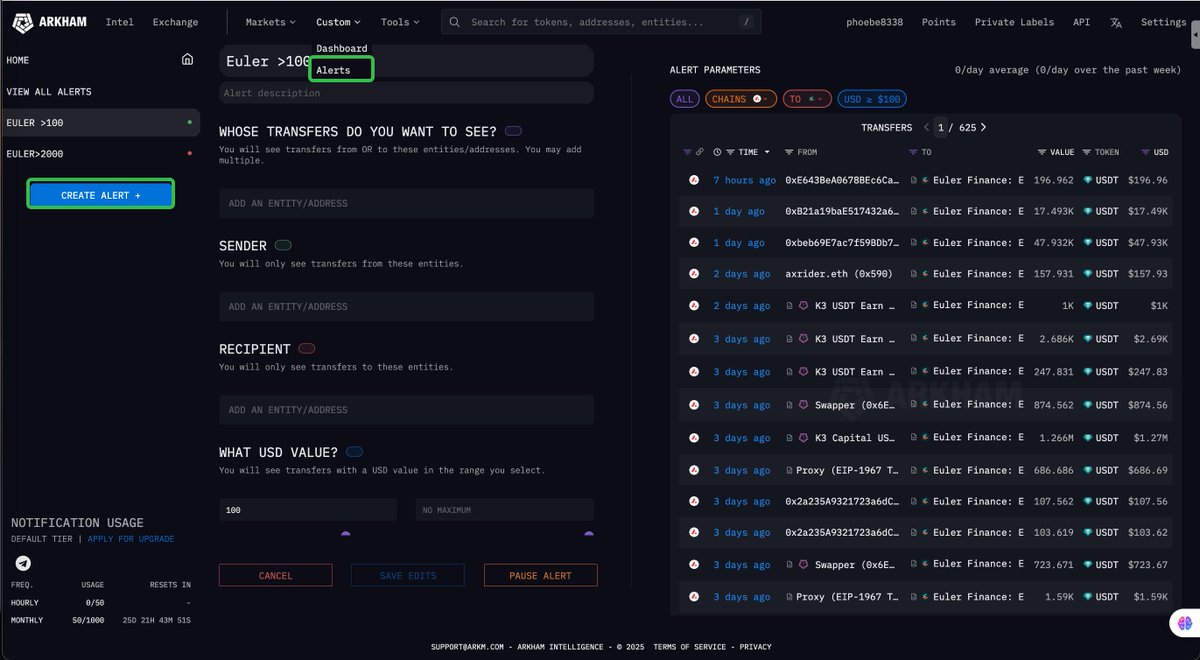Select the EULER>2000 alert
The image size is (1200, 660).
tap(100, 153)
